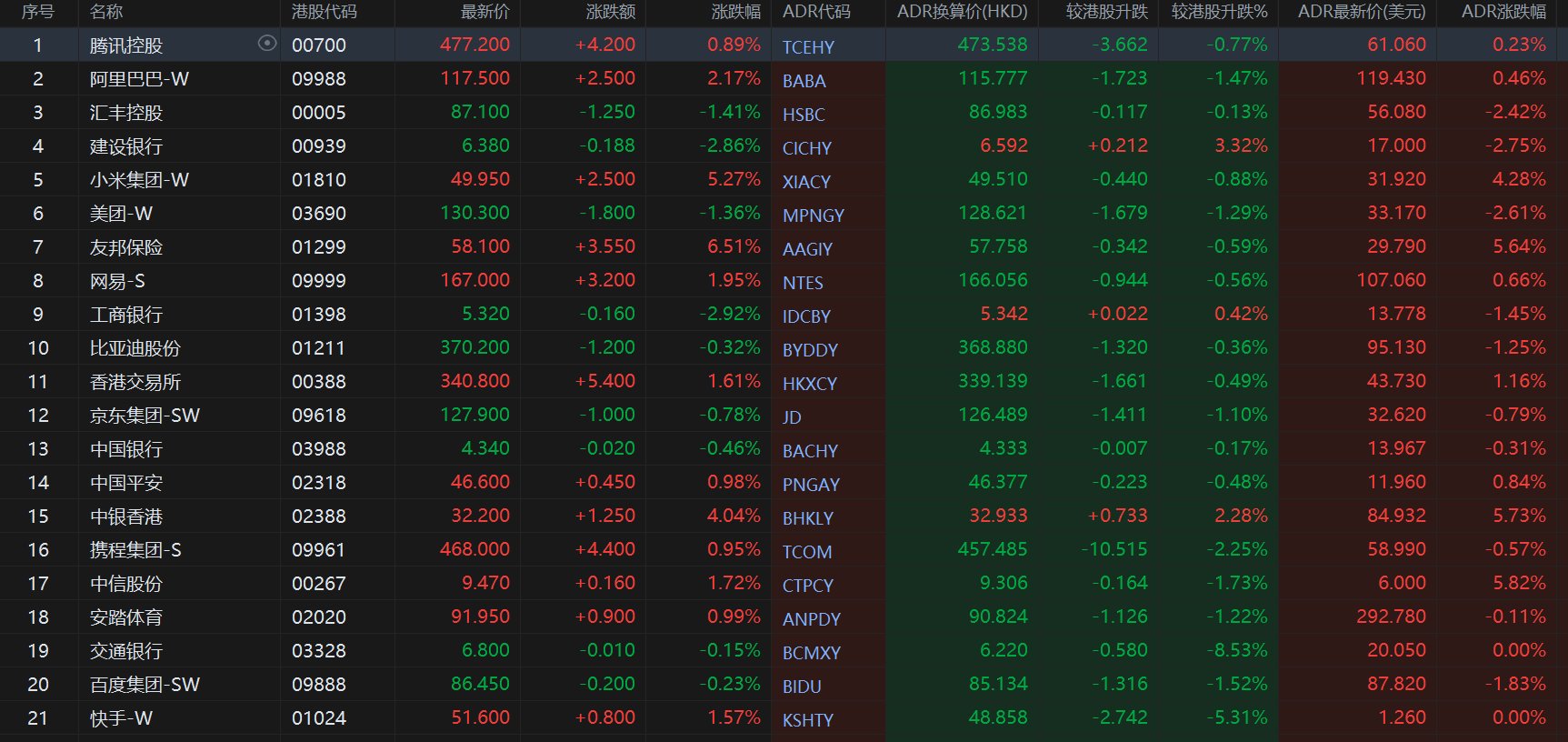Select the 腾讯控股 stock name
This screenshot has height=742, width=1568.
point(126,45)
